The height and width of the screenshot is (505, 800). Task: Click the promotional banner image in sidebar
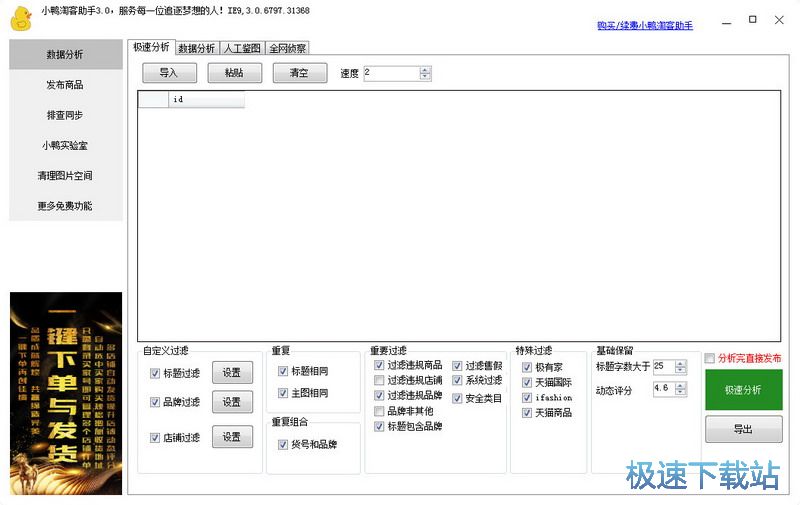click(x=66, y=393)
